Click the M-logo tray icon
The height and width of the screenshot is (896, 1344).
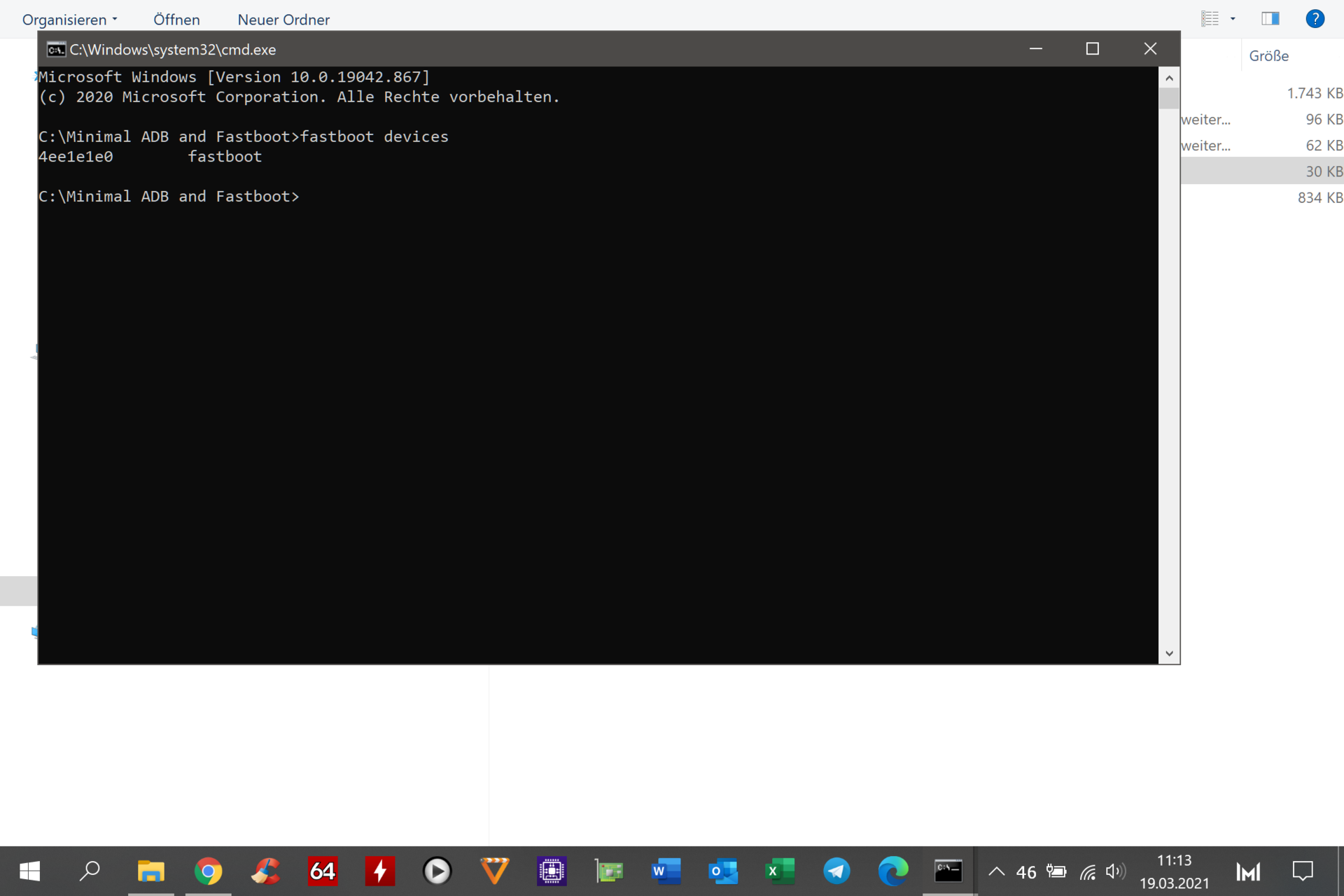pyautogui.click(x=1248, y=872)
